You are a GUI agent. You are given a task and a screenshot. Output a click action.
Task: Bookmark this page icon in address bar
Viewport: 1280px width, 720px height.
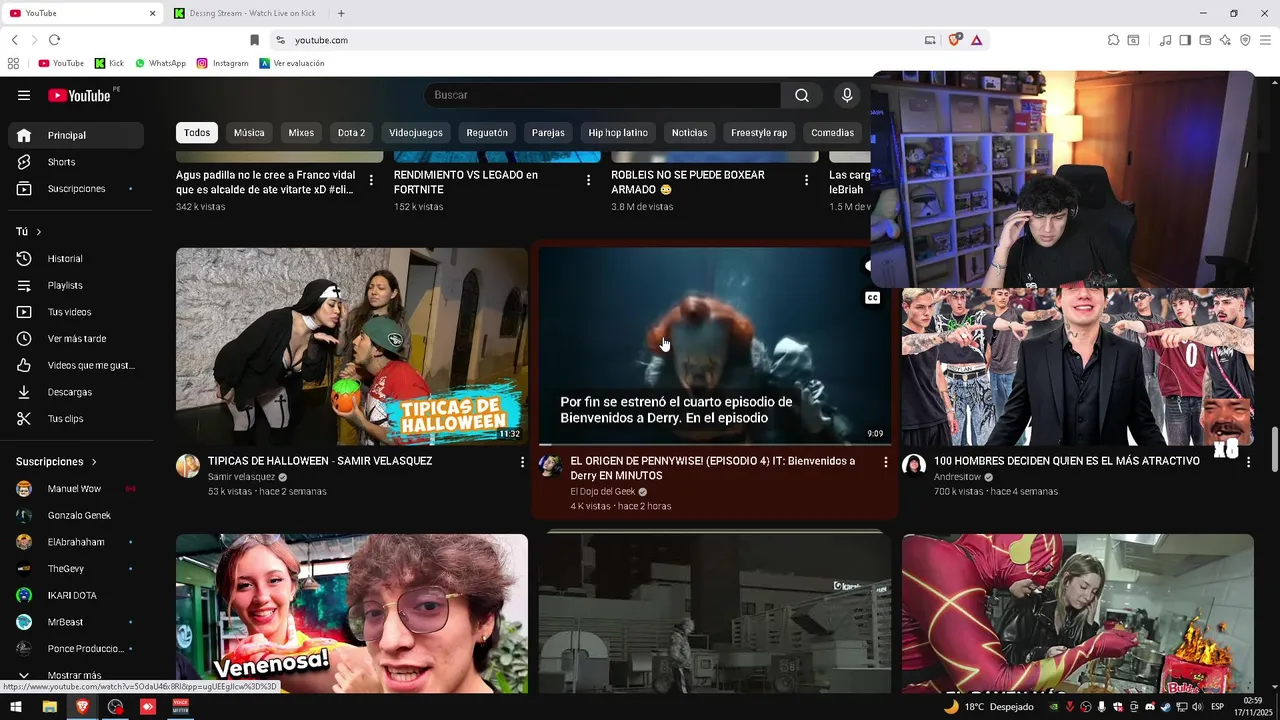(254, 40)
